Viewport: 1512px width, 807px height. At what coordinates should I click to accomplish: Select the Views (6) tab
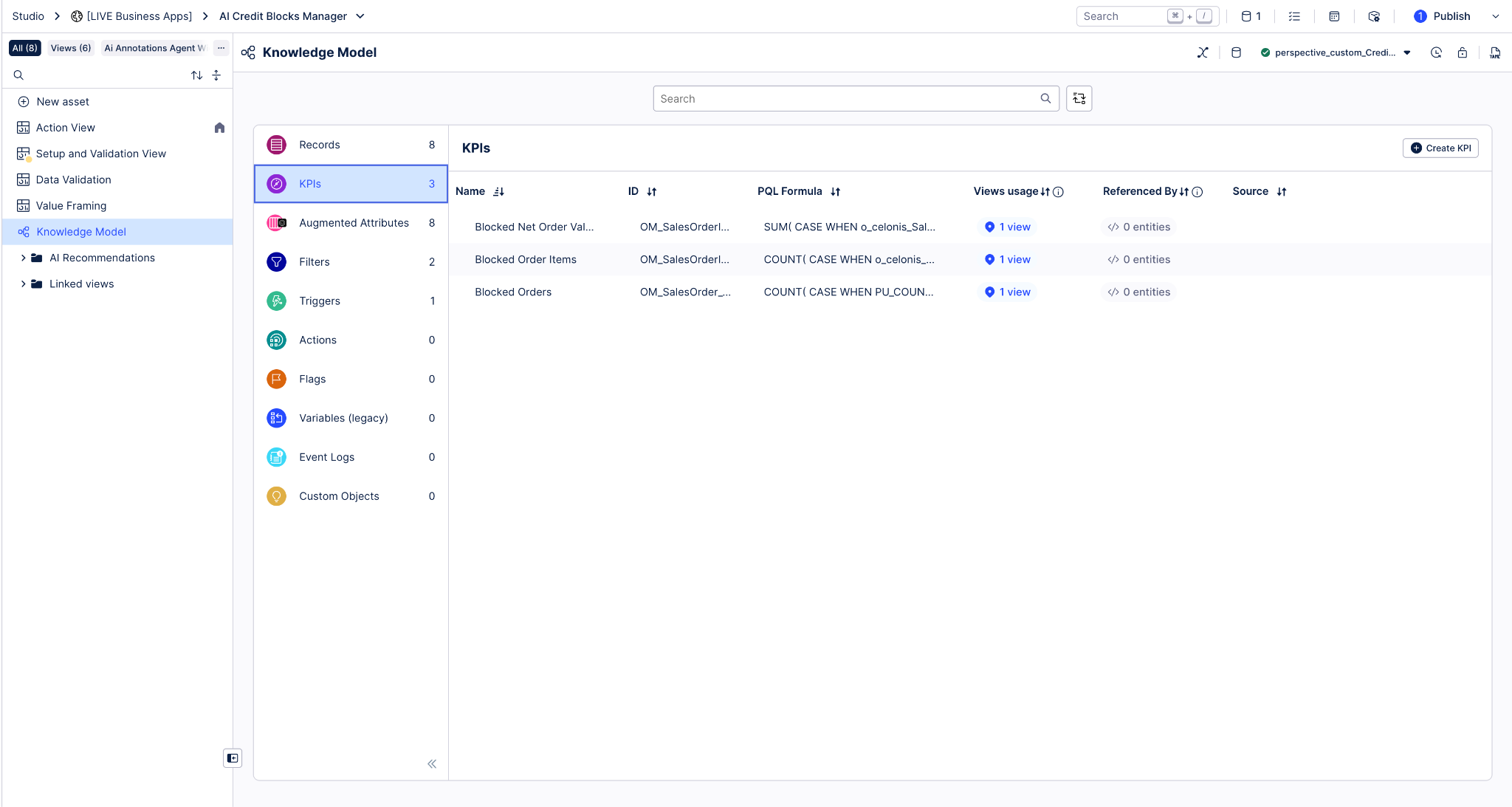pyautogui.click(x=71, y=48)
